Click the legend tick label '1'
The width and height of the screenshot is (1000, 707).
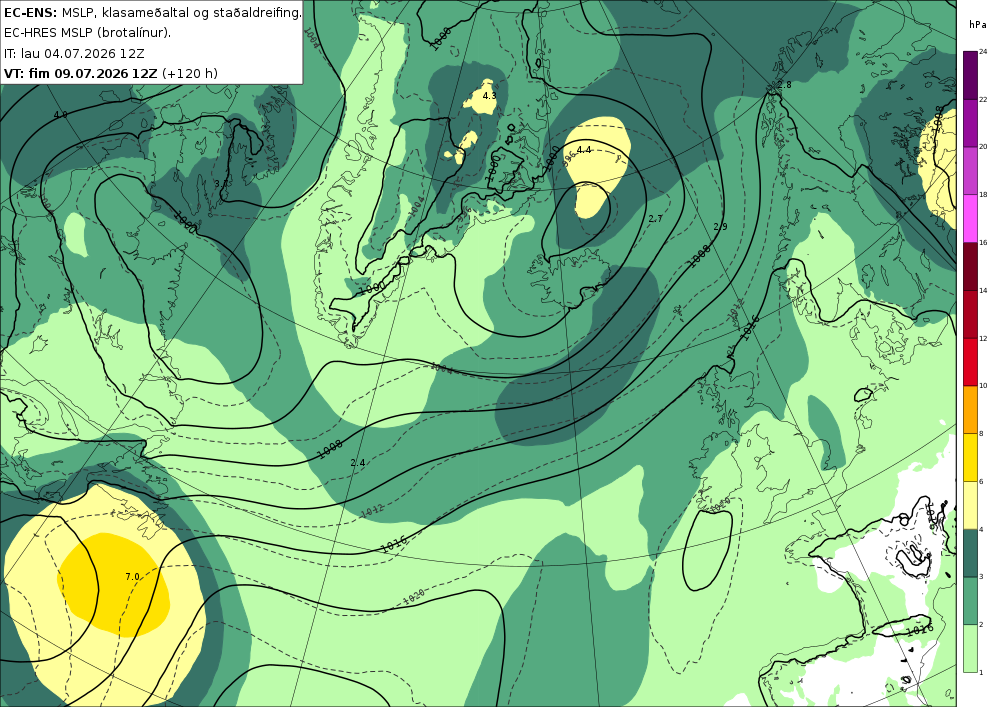tap(981, 672)
